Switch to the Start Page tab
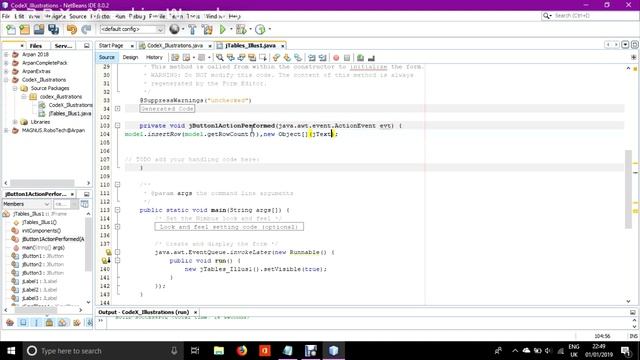640x360 pixels. point(111,46)
